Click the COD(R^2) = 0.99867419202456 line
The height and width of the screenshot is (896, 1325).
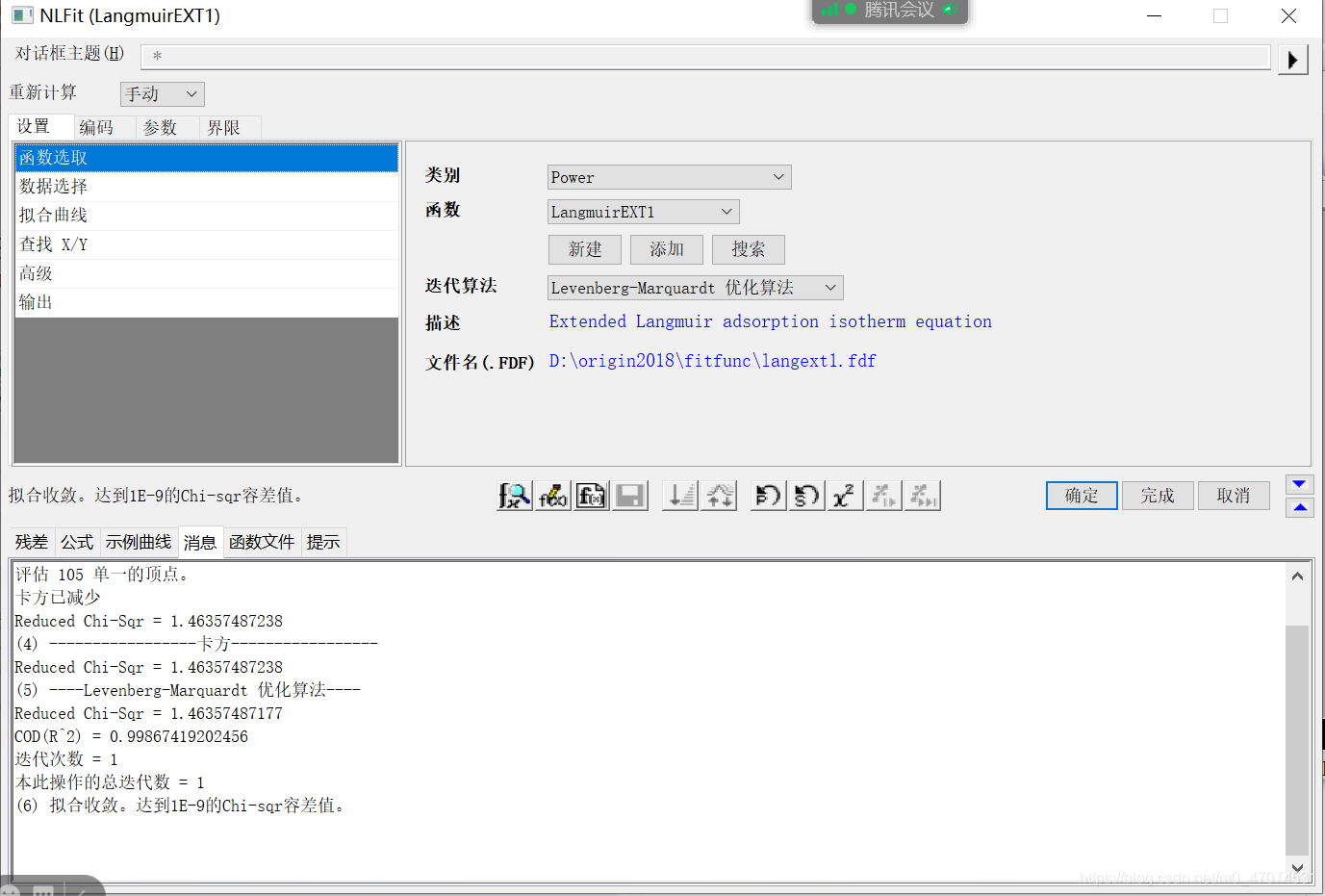tap(131, 736)
